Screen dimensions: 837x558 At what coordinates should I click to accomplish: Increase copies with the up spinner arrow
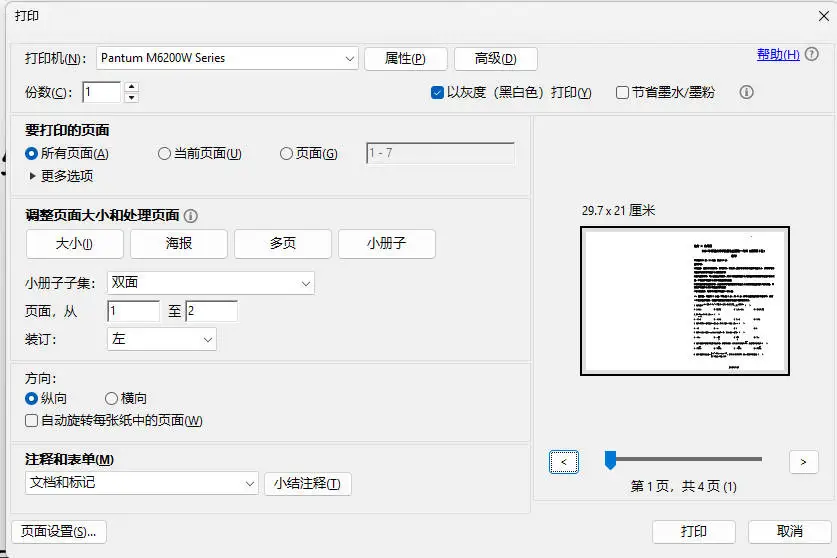(131, 87)
